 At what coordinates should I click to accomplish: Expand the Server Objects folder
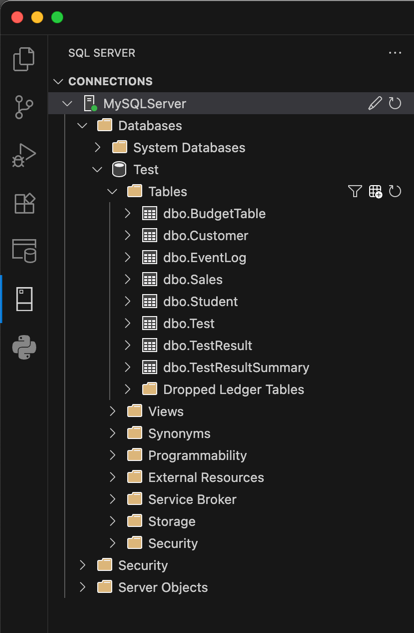pyautogui.click(x=82, y=587)
